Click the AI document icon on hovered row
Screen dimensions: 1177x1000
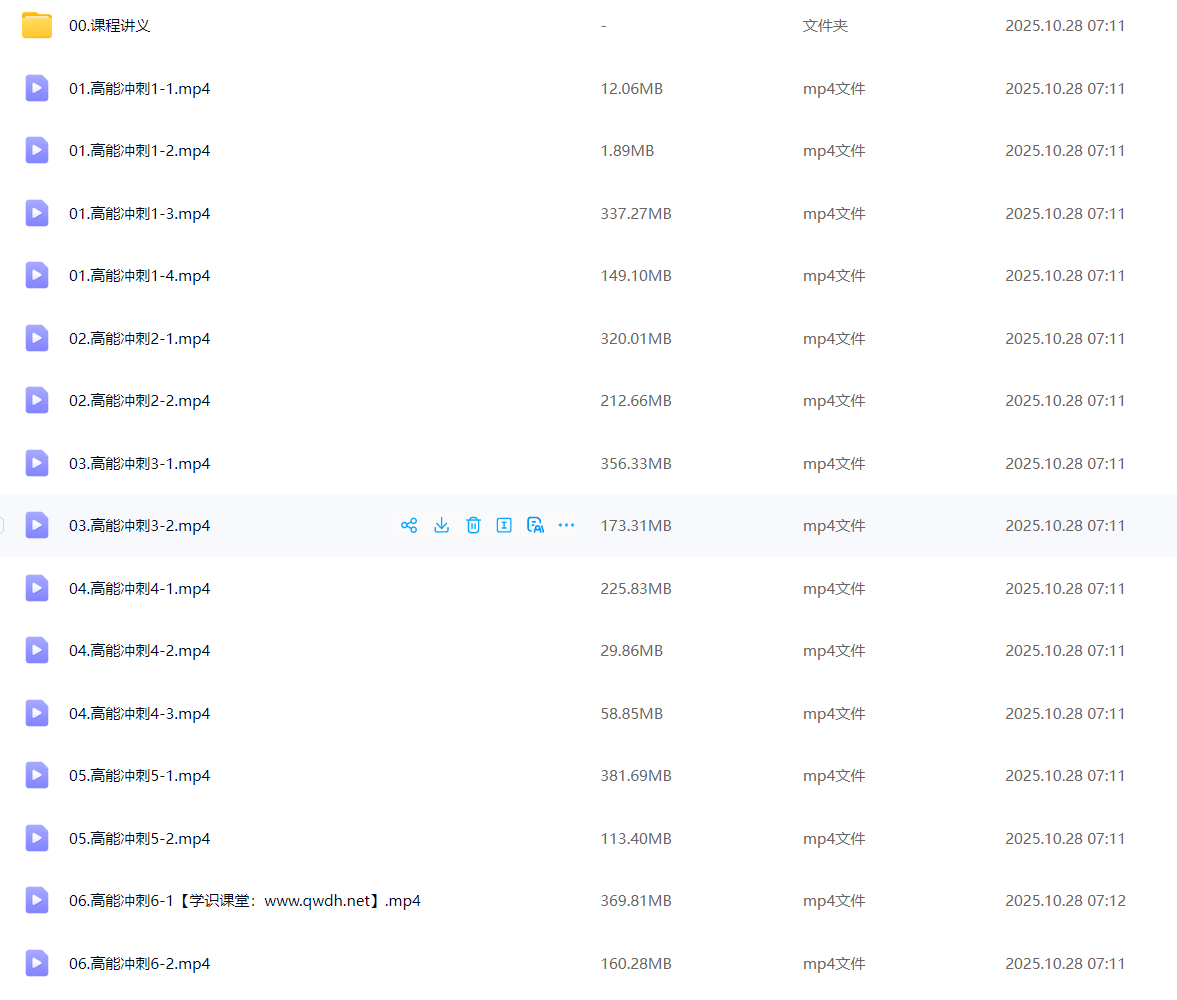535,525
